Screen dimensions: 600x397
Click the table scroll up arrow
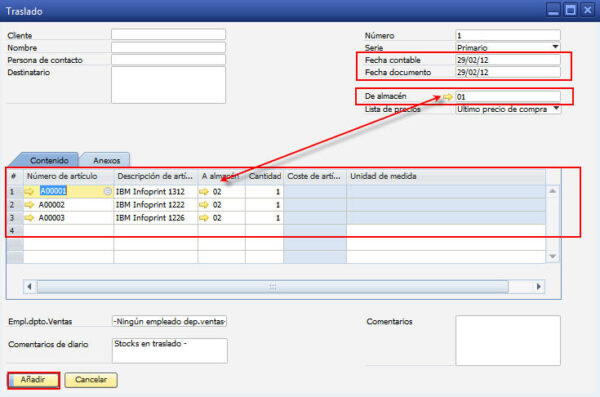tap(553, 191)
